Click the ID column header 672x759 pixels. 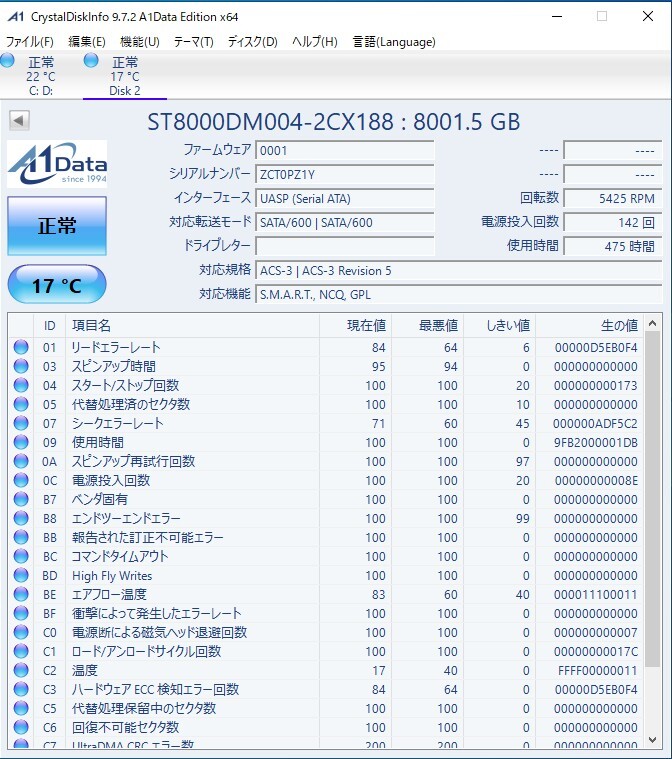(49, 325)
